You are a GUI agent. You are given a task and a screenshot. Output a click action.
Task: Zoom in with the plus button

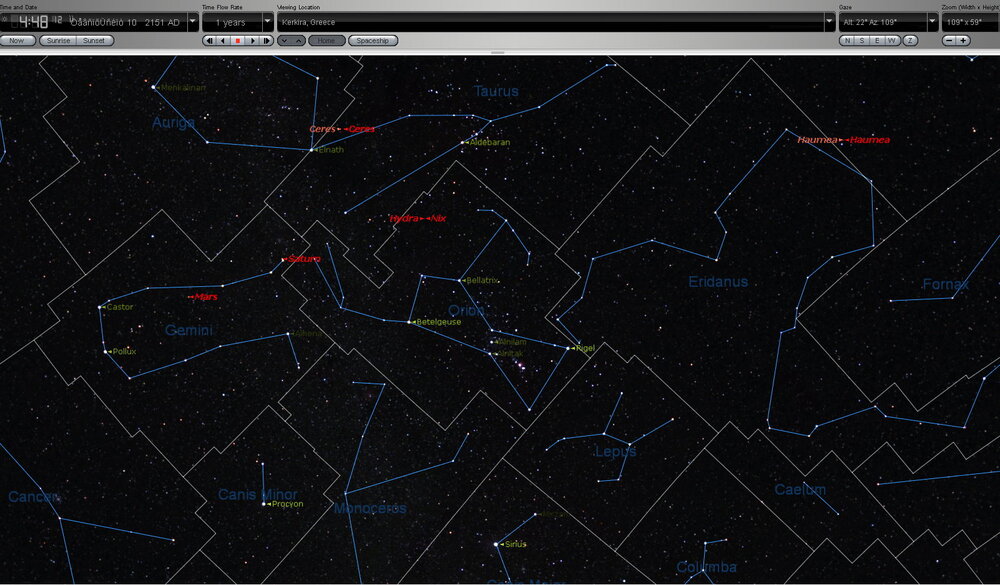(x=963, y=41)
